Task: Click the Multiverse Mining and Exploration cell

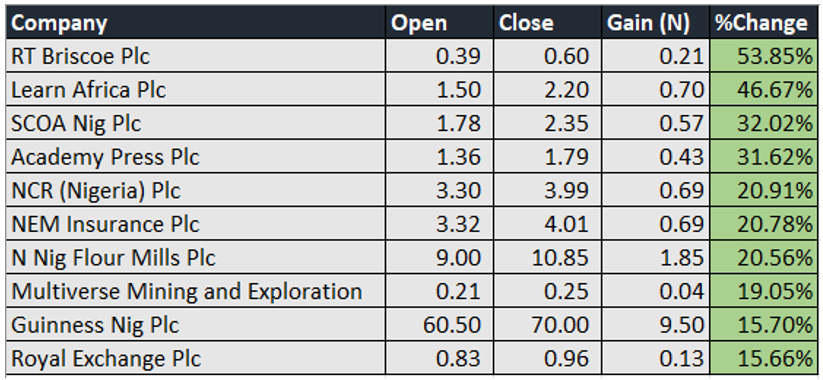Action: click(196, 291)
